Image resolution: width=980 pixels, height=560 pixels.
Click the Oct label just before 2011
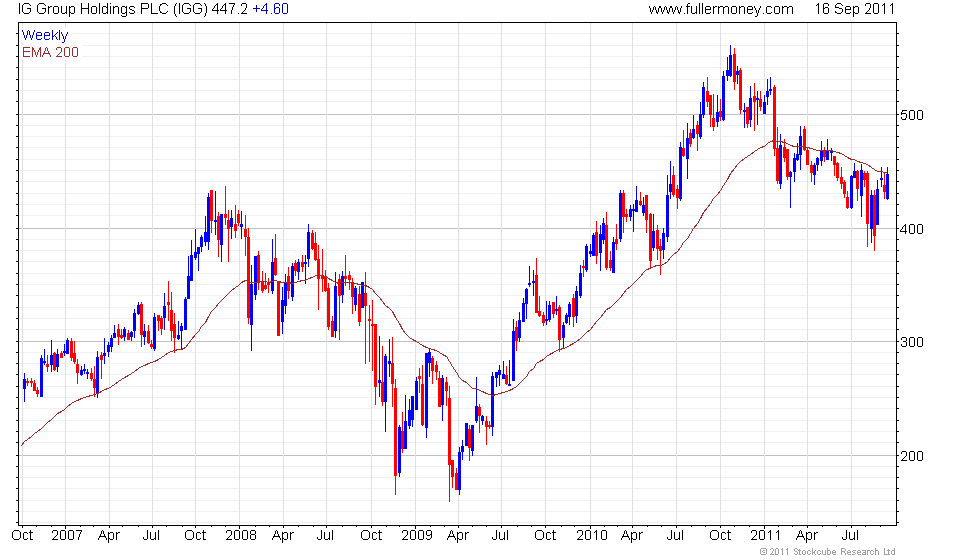click(x=720, y=536)
